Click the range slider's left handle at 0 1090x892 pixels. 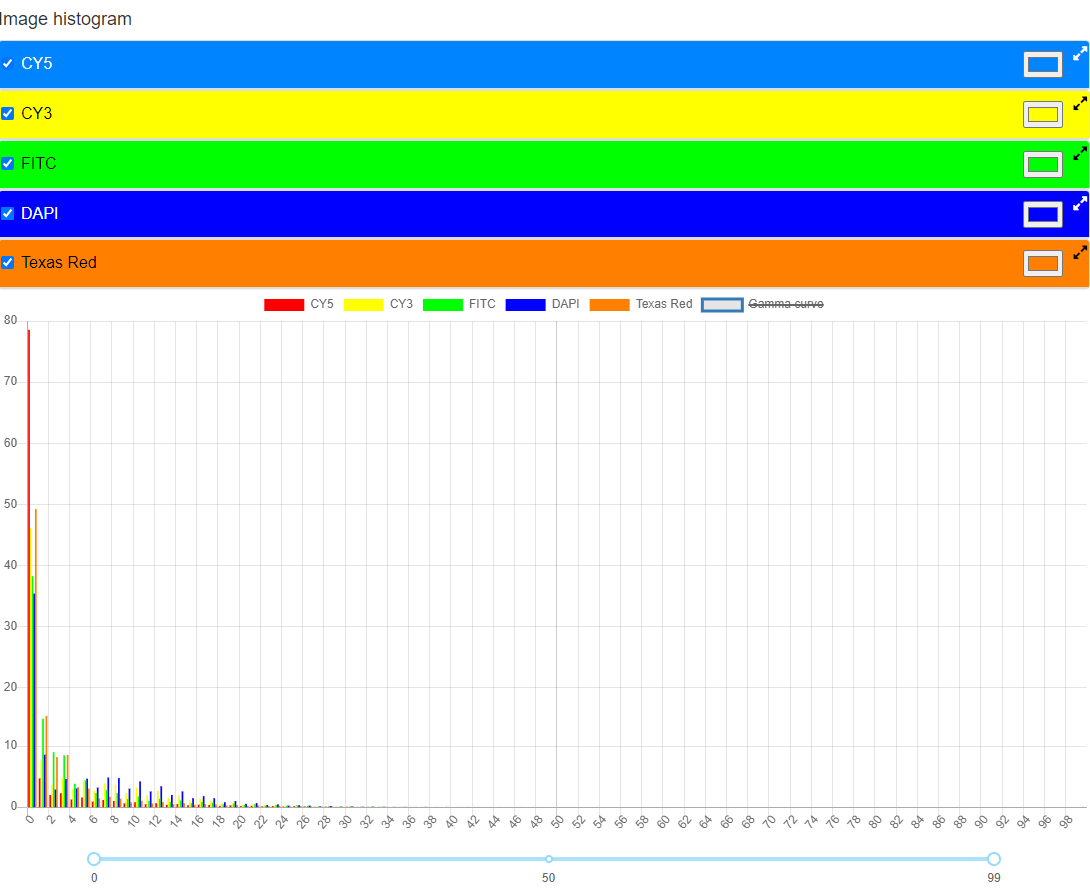(x=94, y=859)
